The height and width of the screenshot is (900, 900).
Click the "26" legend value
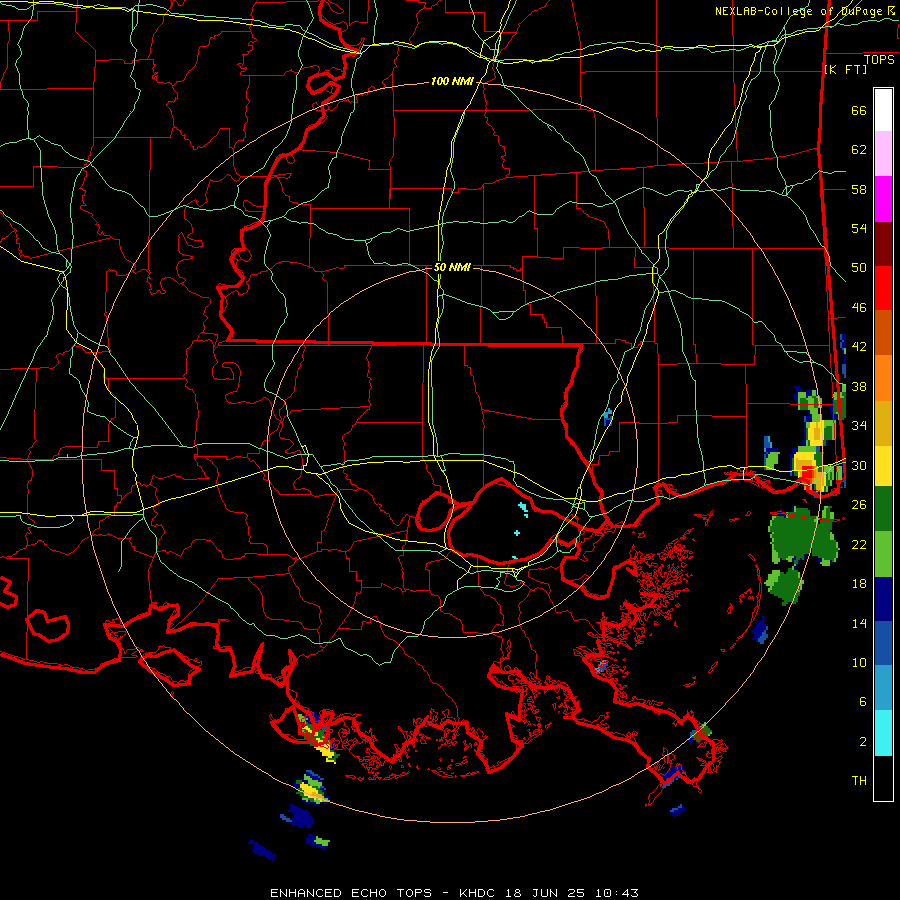[859, 505]
